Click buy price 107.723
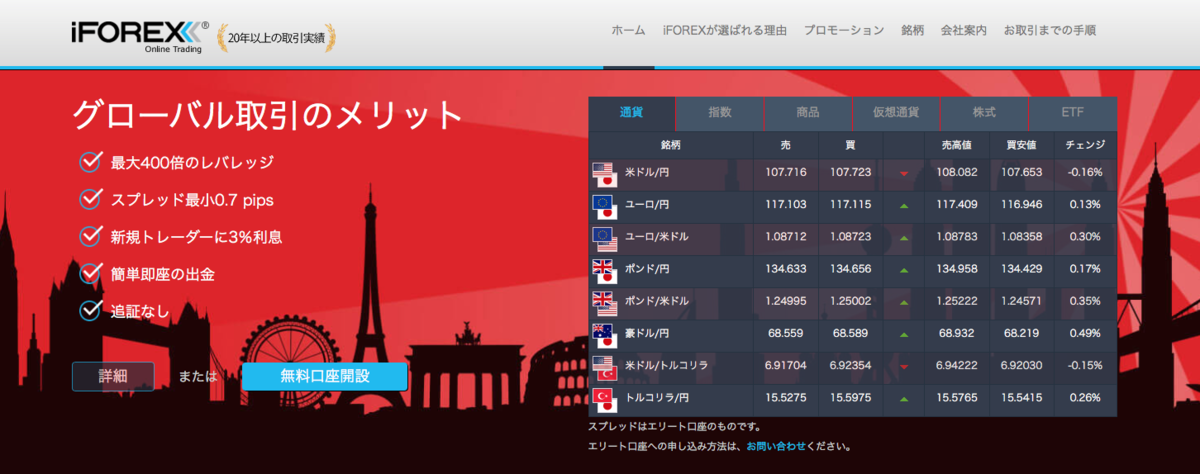The width and height of the screenshot is (1200, 474). 851,173
